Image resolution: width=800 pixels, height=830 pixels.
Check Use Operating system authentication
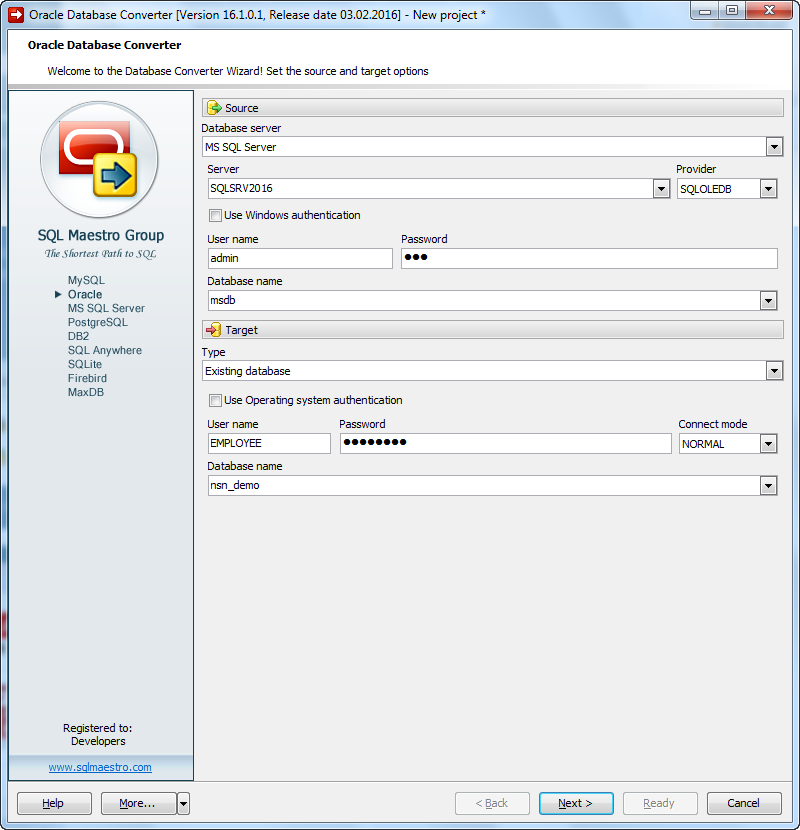[x=215, y=400]
